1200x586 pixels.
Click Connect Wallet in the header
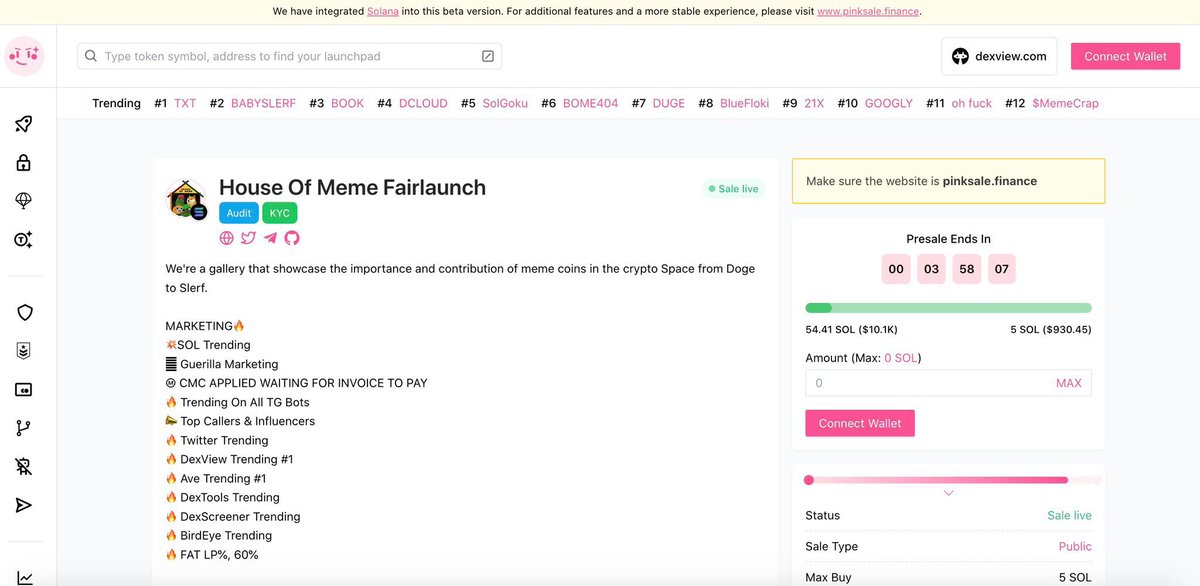tap(1125, 56)
